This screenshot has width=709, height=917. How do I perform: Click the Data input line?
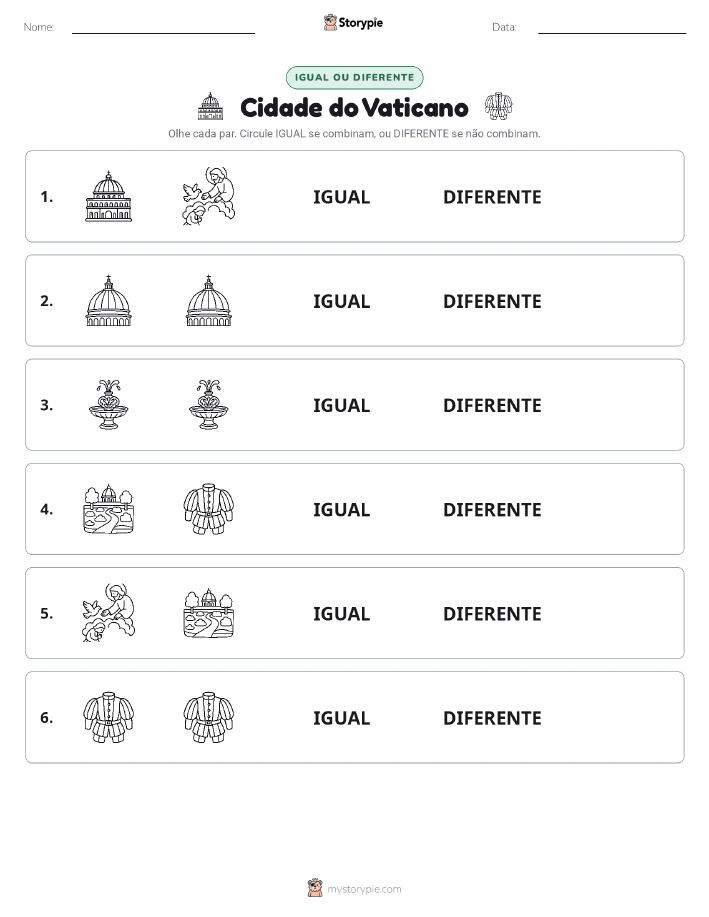[x=612, y=28]
